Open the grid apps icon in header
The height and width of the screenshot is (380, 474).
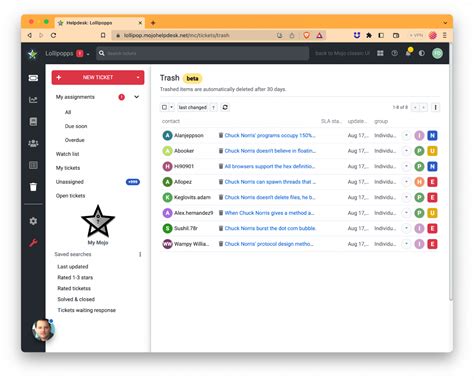380,53
